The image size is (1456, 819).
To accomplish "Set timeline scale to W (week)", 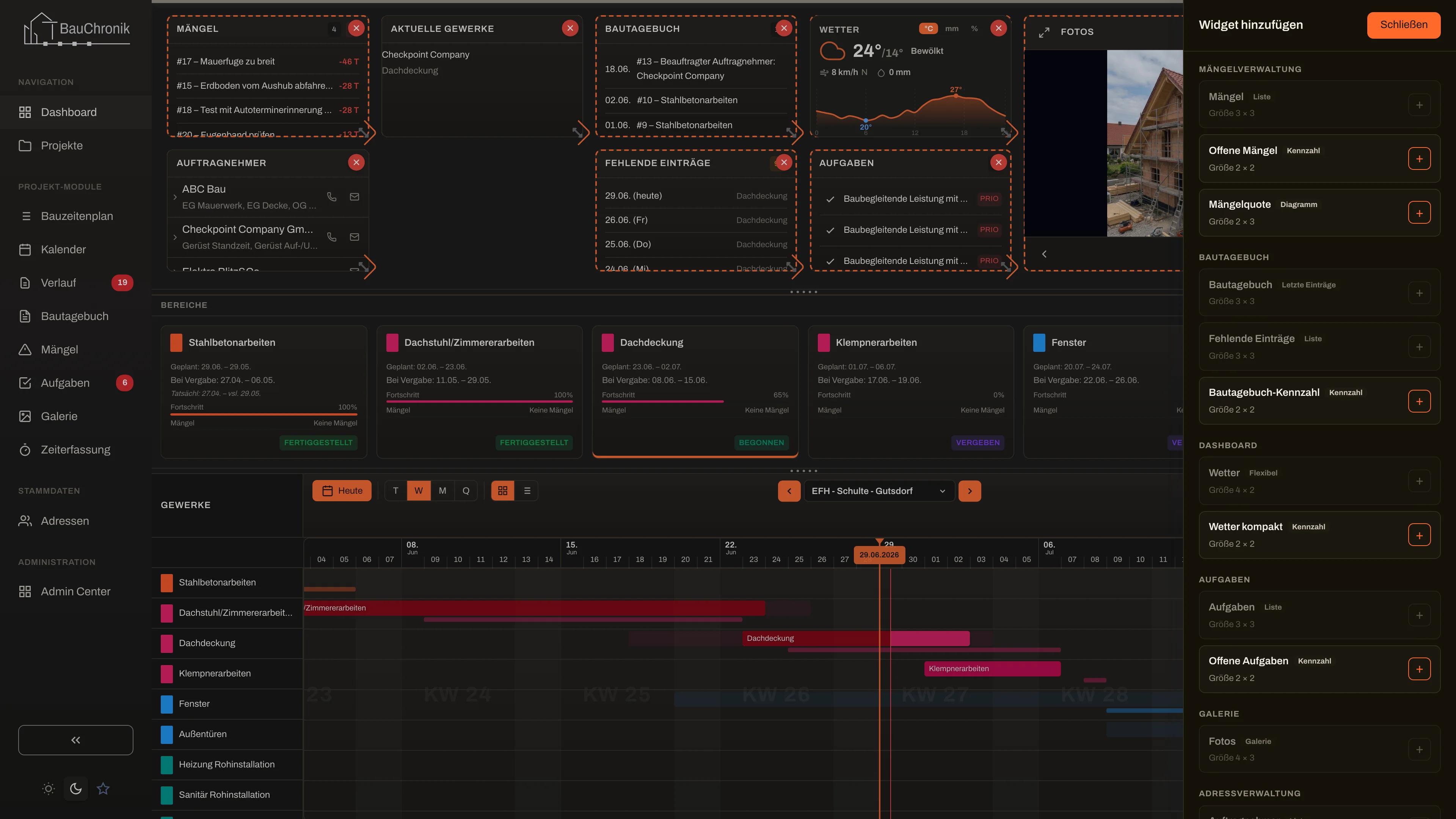I will coord(418,491).
